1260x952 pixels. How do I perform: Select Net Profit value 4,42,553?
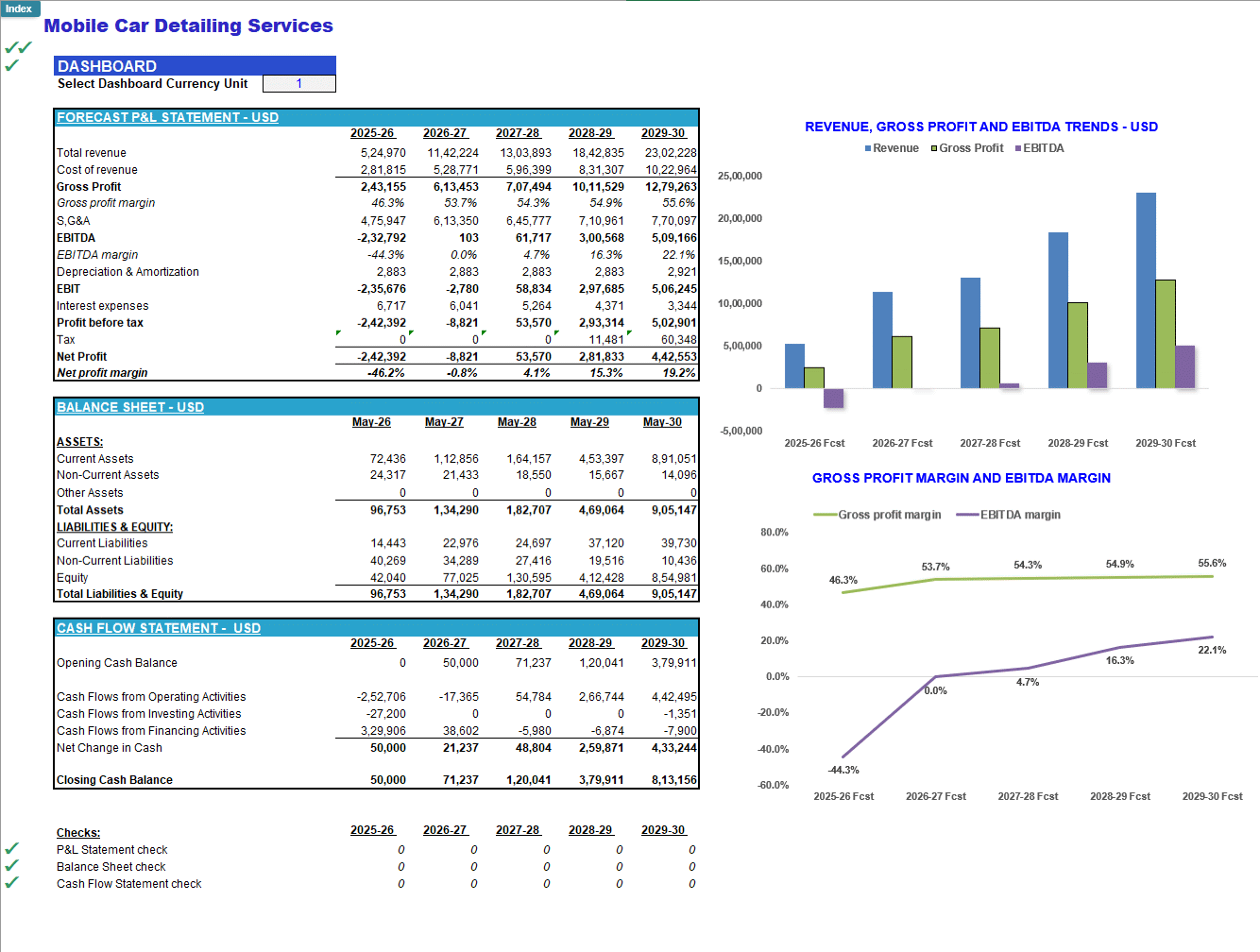coord(673,356)
